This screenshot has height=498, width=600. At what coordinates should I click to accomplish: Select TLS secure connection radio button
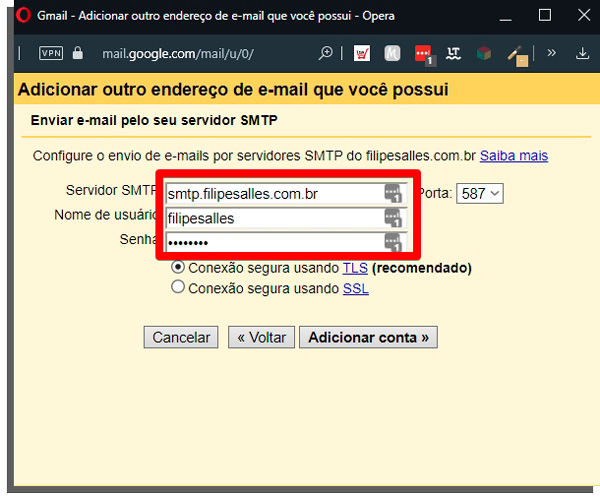pos(178,267)
